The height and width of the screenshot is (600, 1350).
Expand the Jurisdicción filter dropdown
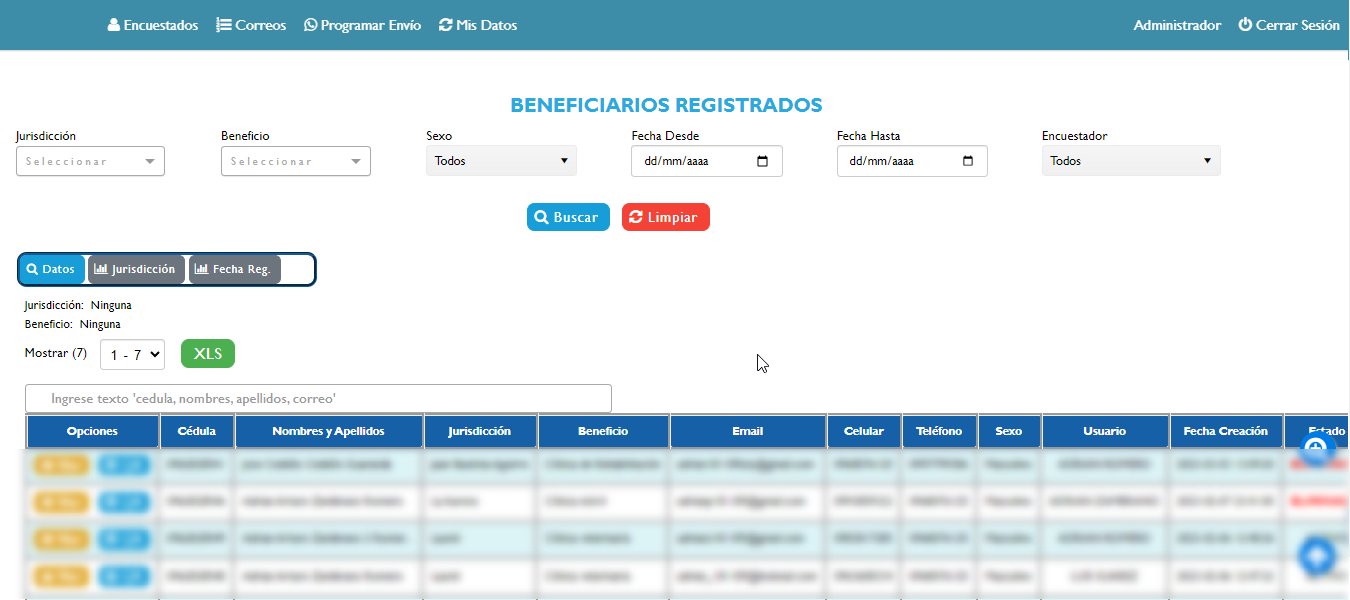[x=90, y=161]
